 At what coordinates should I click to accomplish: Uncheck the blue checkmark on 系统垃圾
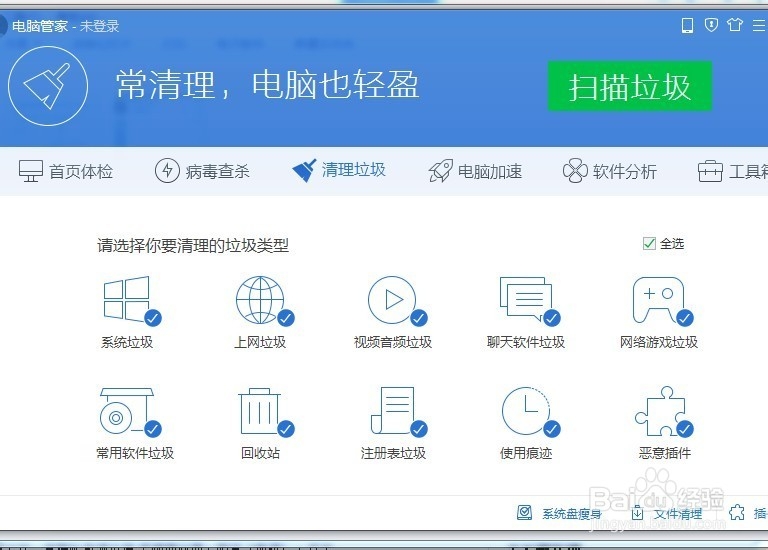[x=153, y=318]
